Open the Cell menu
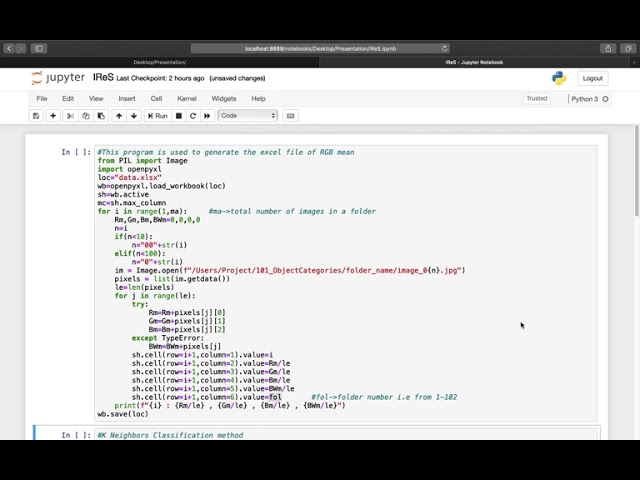Image resolution: width=640 pixels, height=480 pixels. 156,99
